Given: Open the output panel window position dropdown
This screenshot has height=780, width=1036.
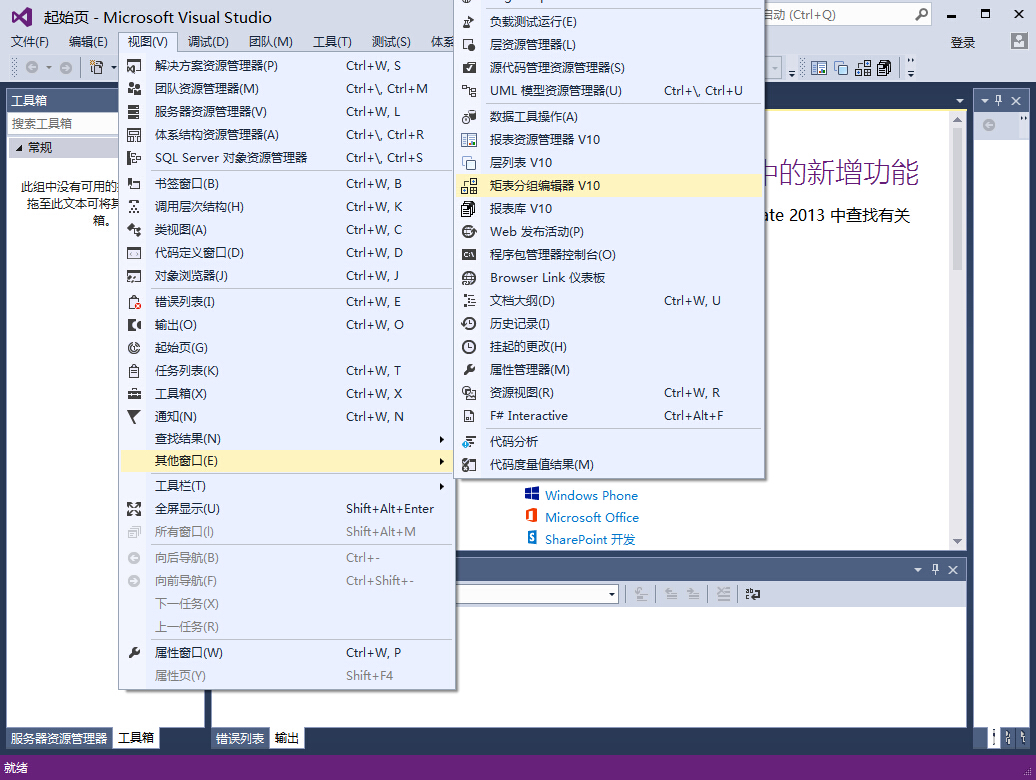Looking at the screenshot, I should coord(918,570).
